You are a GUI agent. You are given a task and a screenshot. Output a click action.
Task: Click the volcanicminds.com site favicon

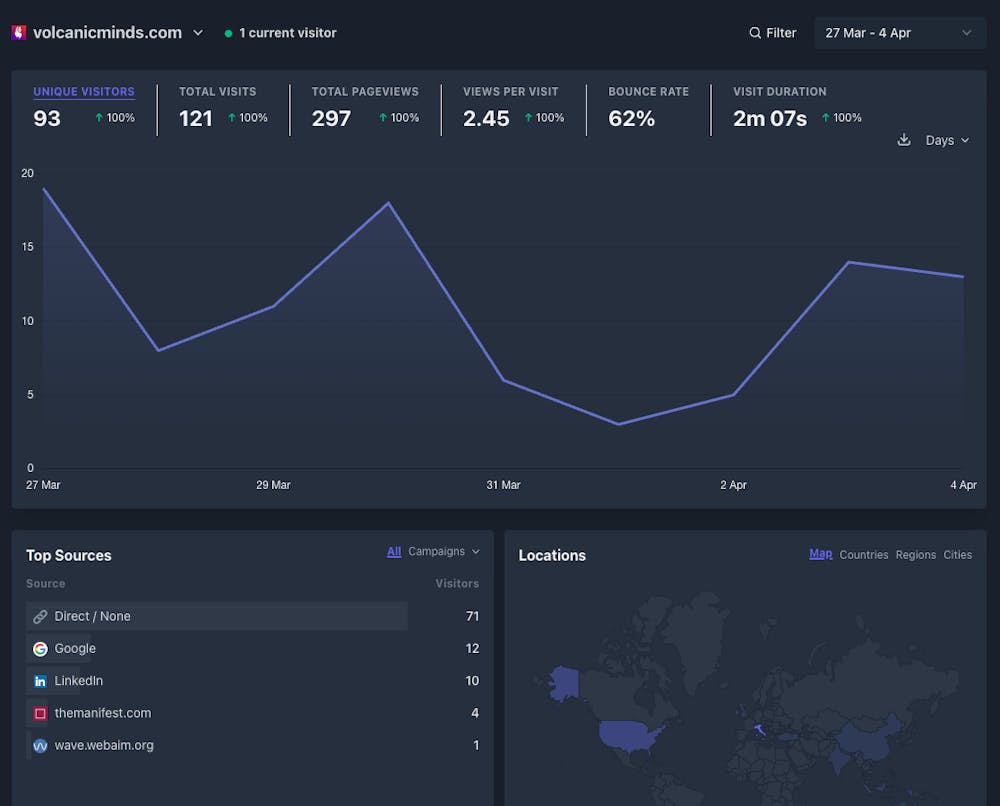point(18,33)
